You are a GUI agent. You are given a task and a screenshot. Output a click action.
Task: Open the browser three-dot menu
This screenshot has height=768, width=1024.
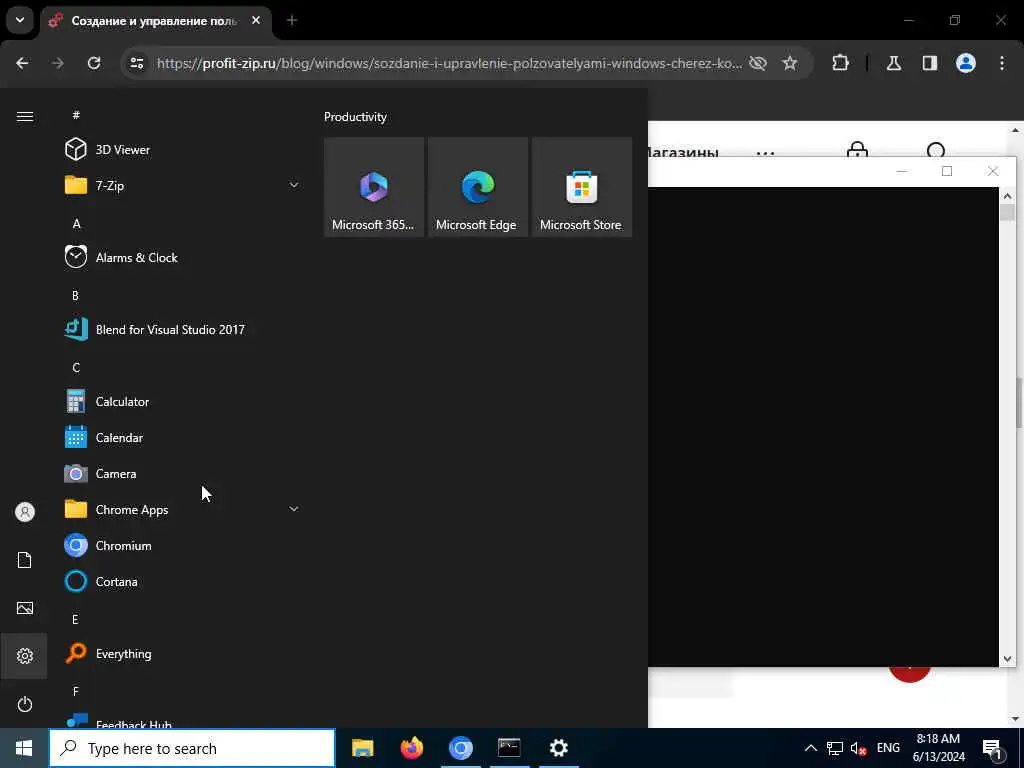1002,63
